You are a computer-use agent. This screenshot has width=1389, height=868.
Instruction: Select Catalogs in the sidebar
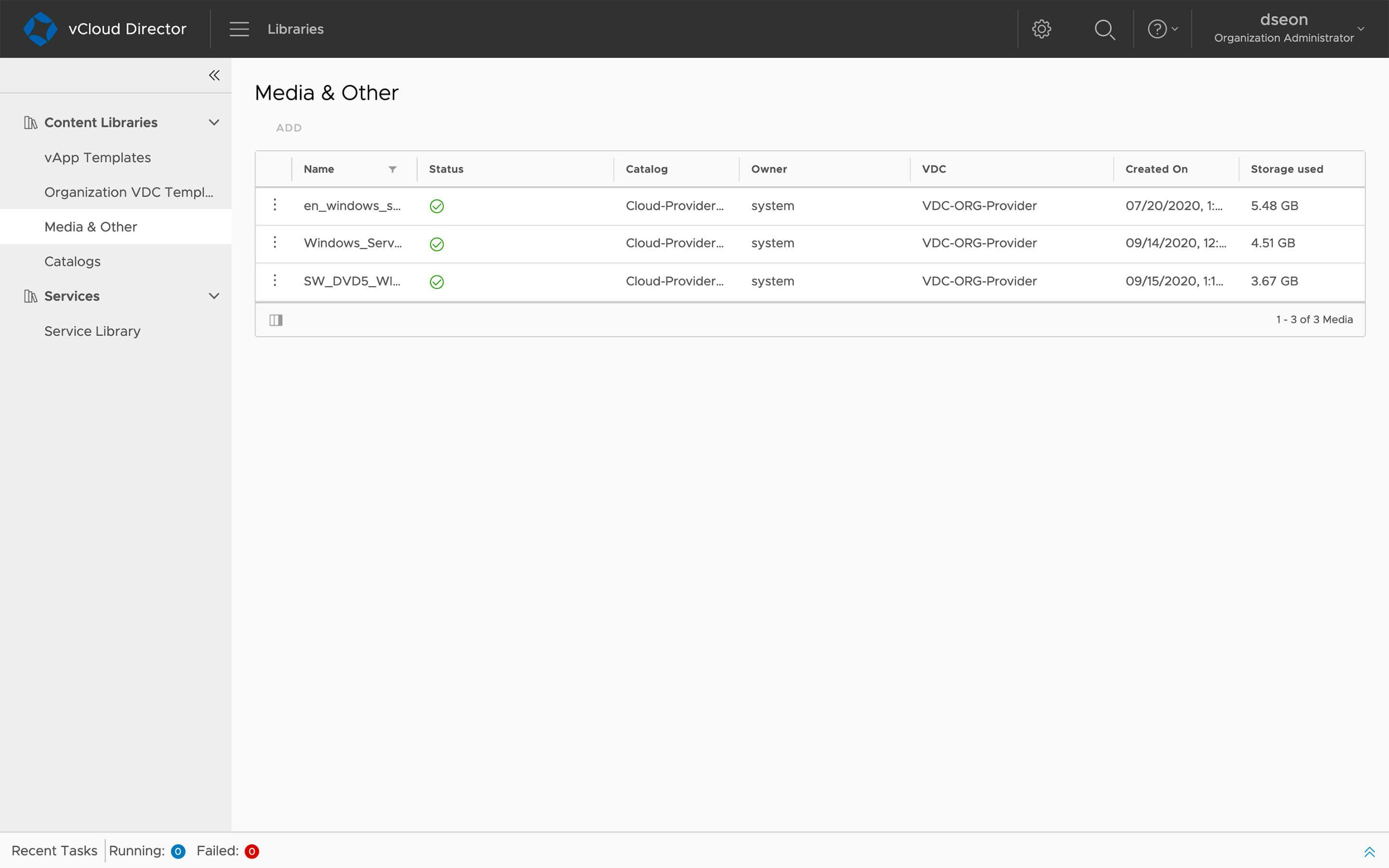pos(72,261)
